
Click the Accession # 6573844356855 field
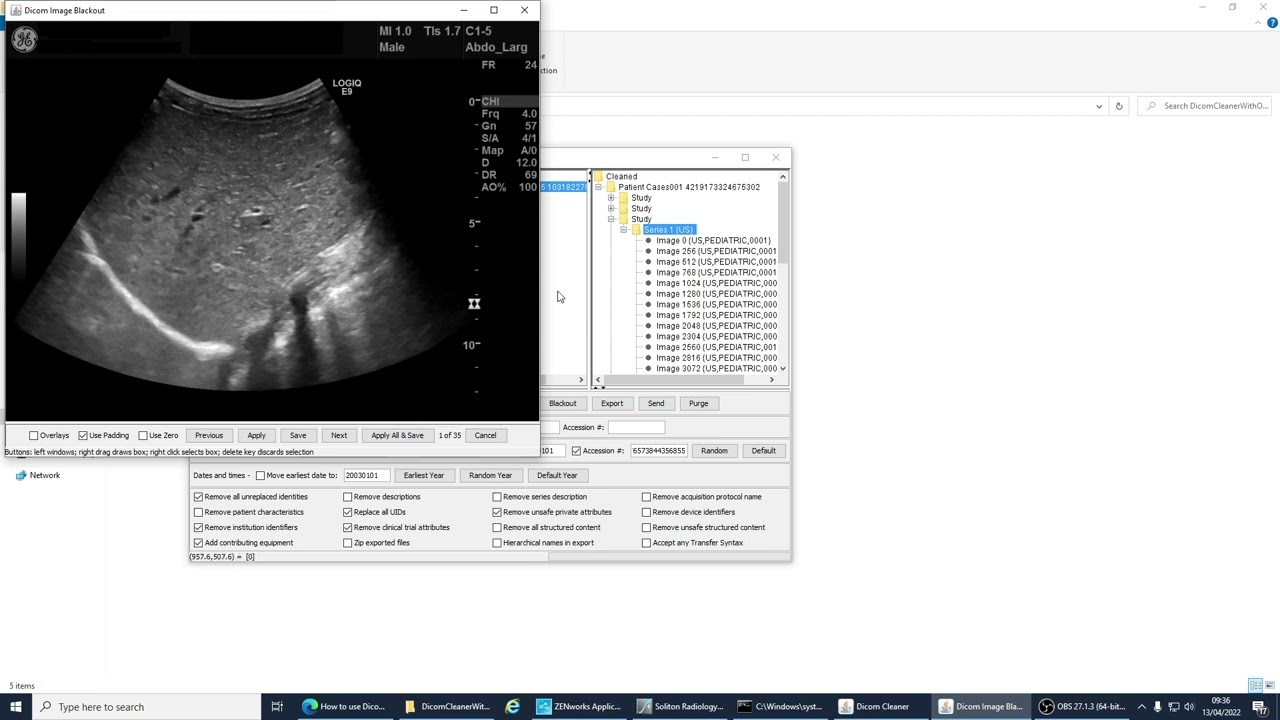coord(658,451)
